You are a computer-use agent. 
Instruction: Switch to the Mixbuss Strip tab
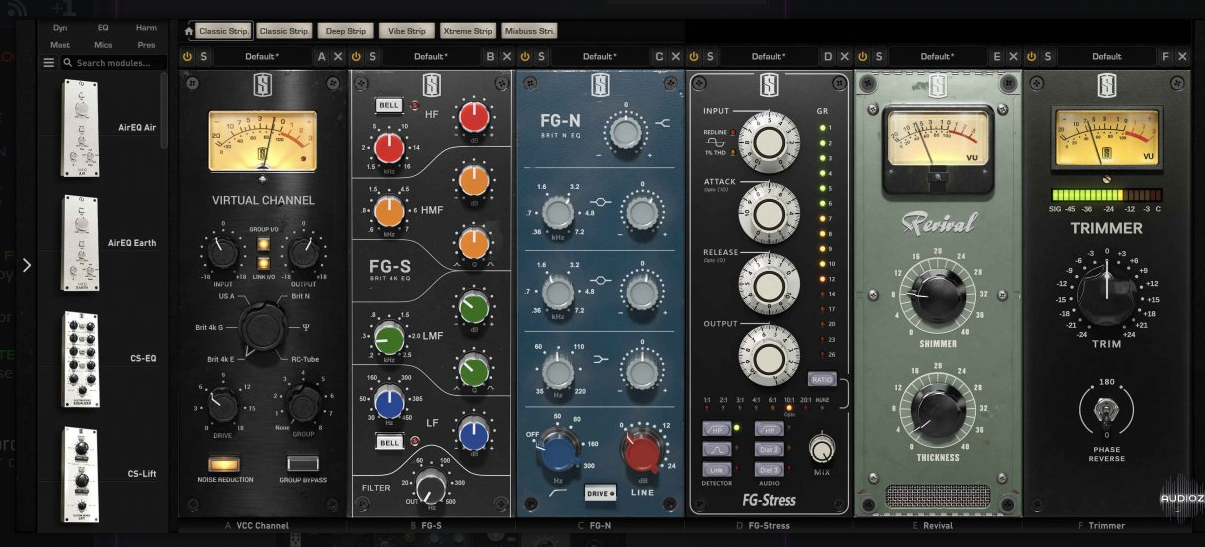(x=529, y=32)
